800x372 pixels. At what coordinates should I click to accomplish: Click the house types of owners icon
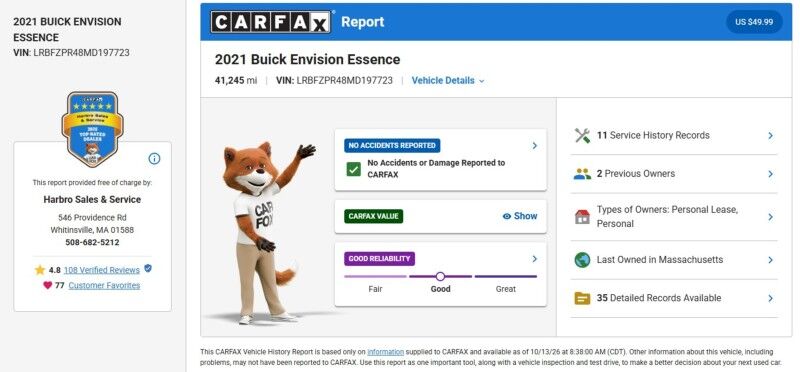pos(582,217)
